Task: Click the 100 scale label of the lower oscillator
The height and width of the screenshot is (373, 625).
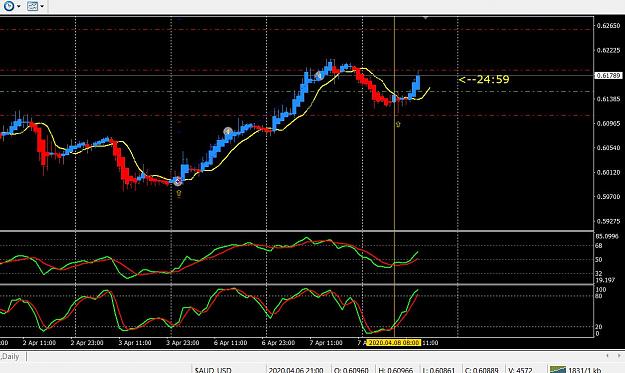Action: click(x=600, y=290)
